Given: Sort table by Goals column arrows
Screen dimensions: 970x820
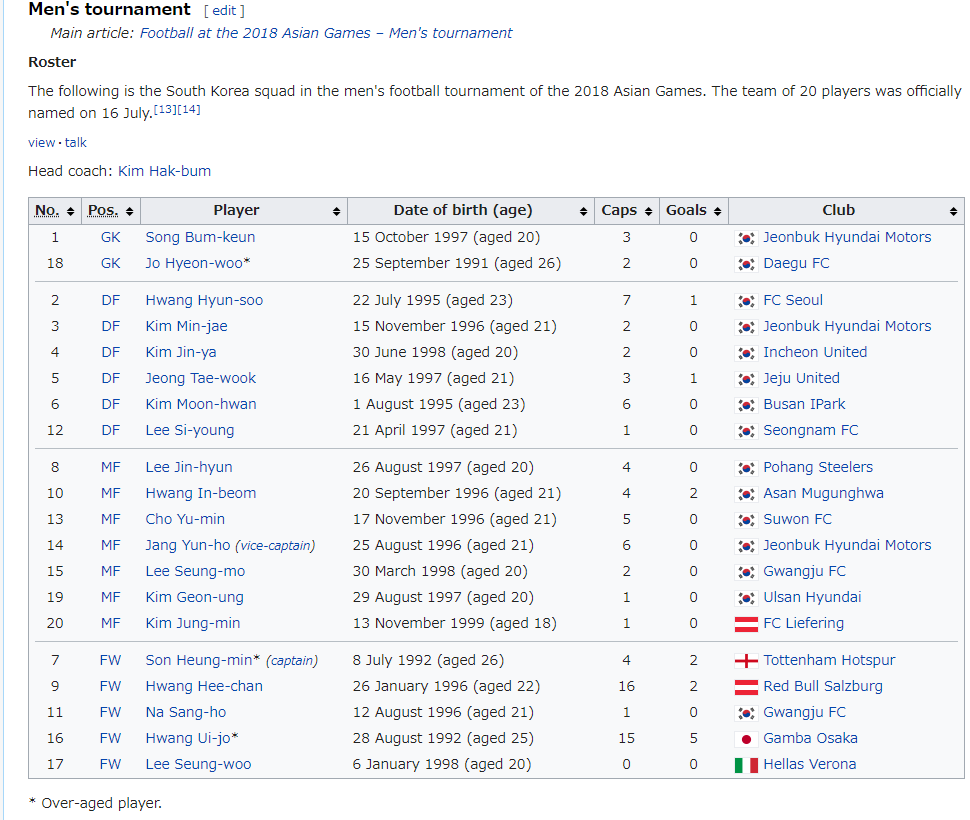Looking at the screenshot, I should click(718, 211).
